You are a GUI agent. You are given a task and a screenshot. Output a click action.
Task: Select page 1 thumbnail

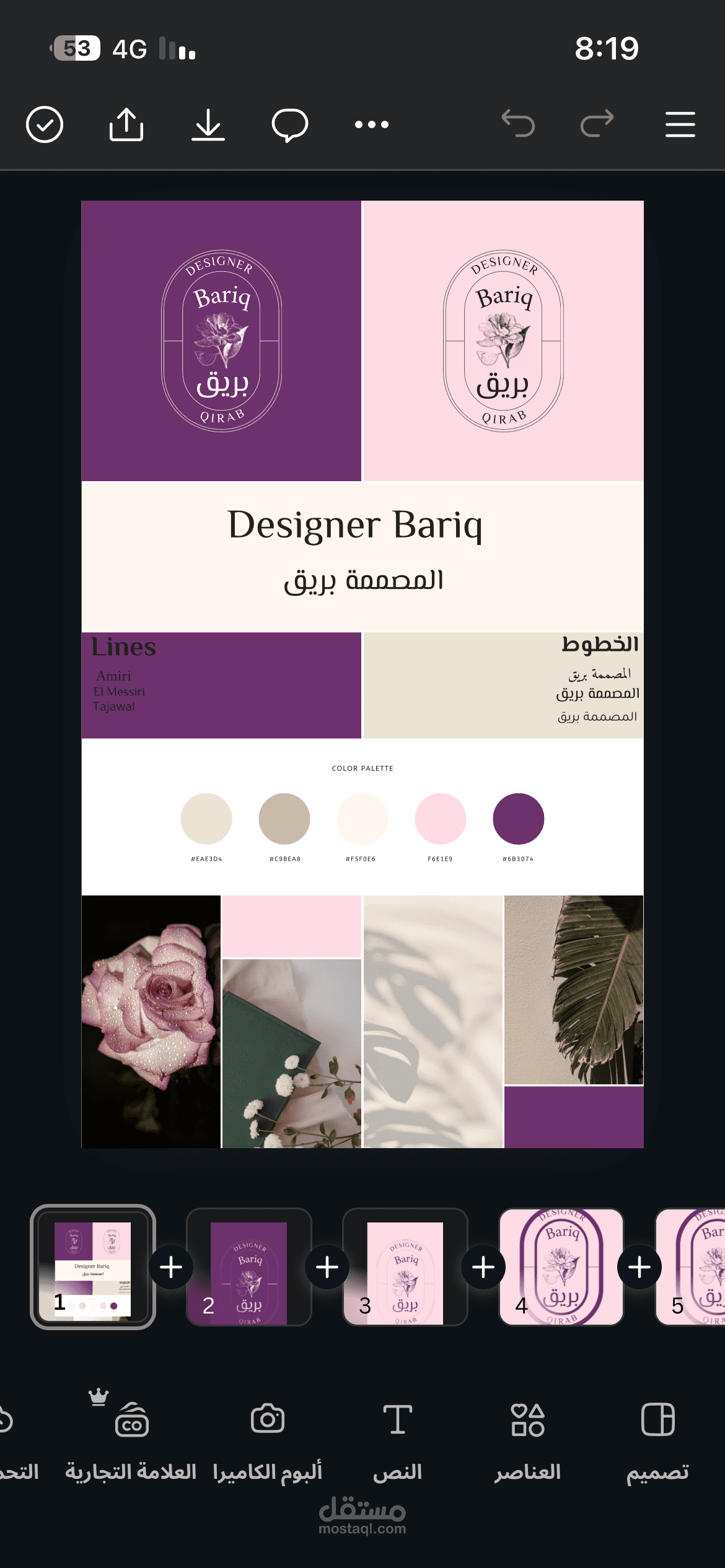(93, 1268)
